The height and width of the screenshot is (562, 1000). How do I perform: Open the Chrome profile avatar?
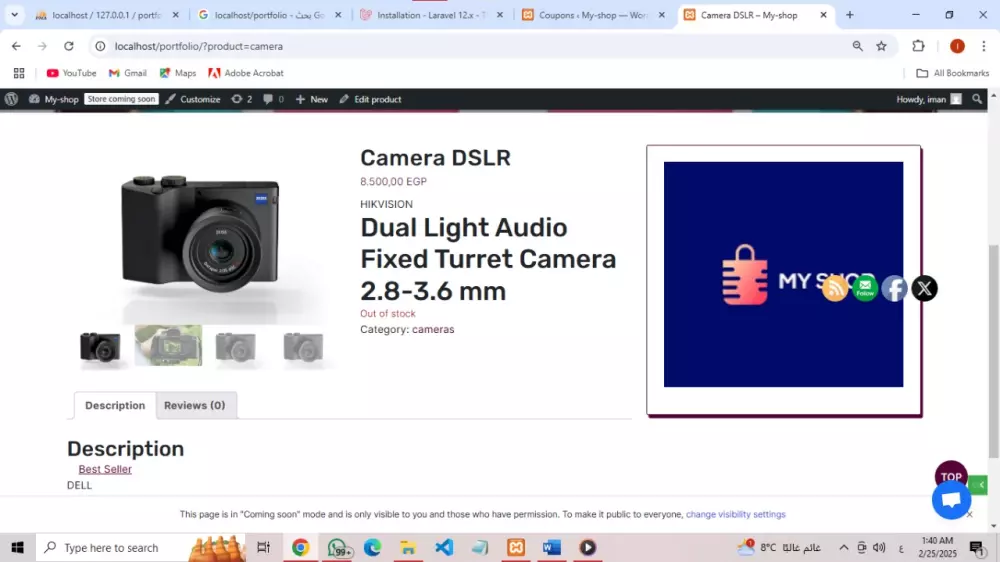pos(957,46)
